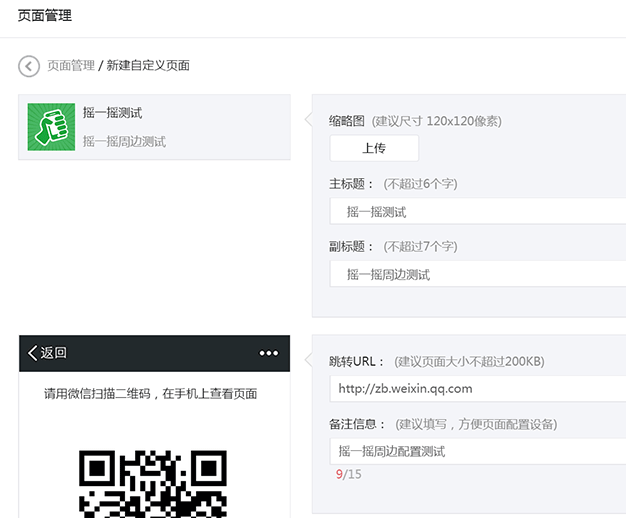The image size is (626, 518).
Task: Focus the 副标题 input field
Action: (478, 274)
